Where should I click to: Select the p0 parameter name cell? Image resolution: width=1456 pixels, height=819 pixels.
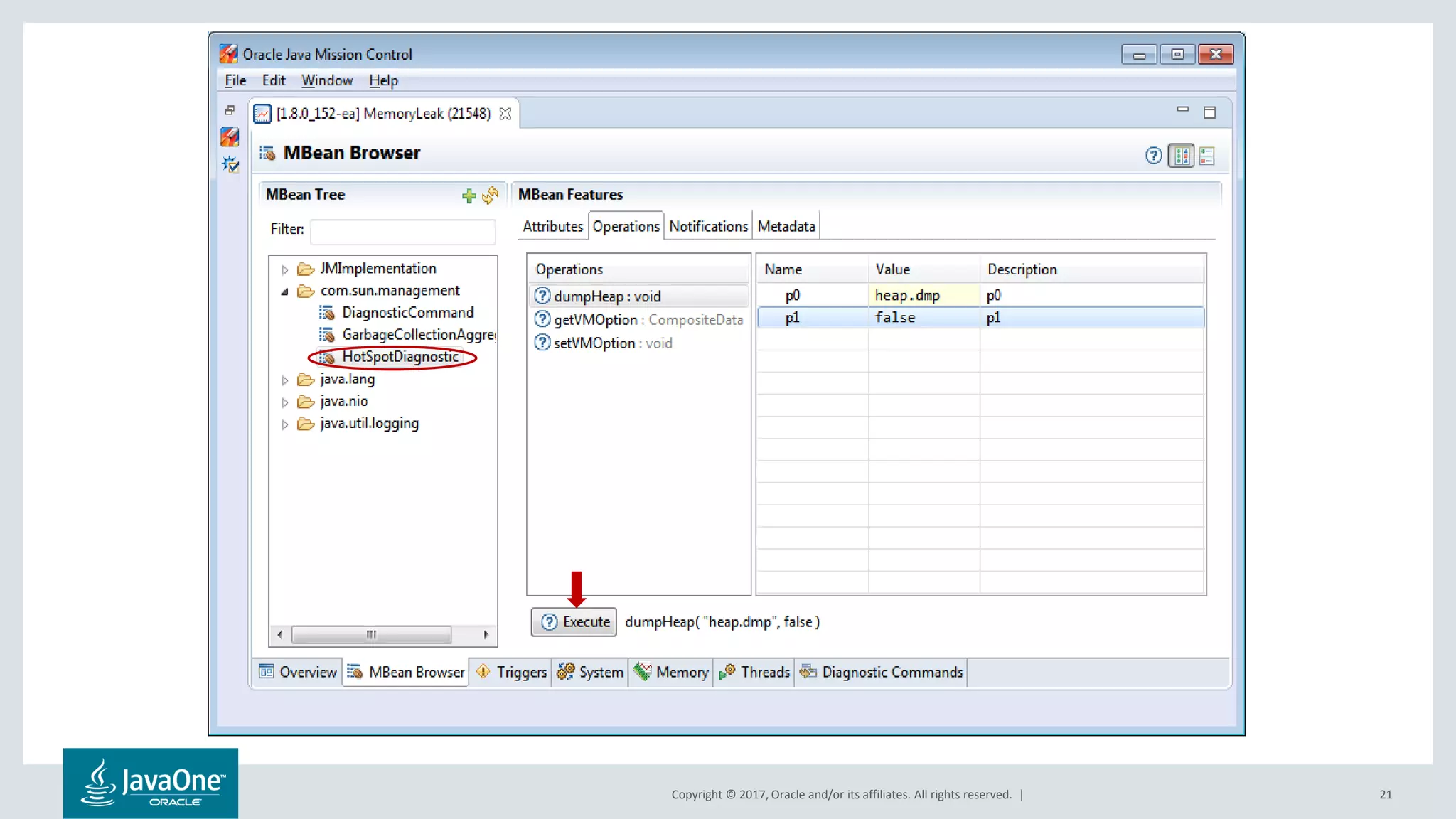tap(812, 295)
